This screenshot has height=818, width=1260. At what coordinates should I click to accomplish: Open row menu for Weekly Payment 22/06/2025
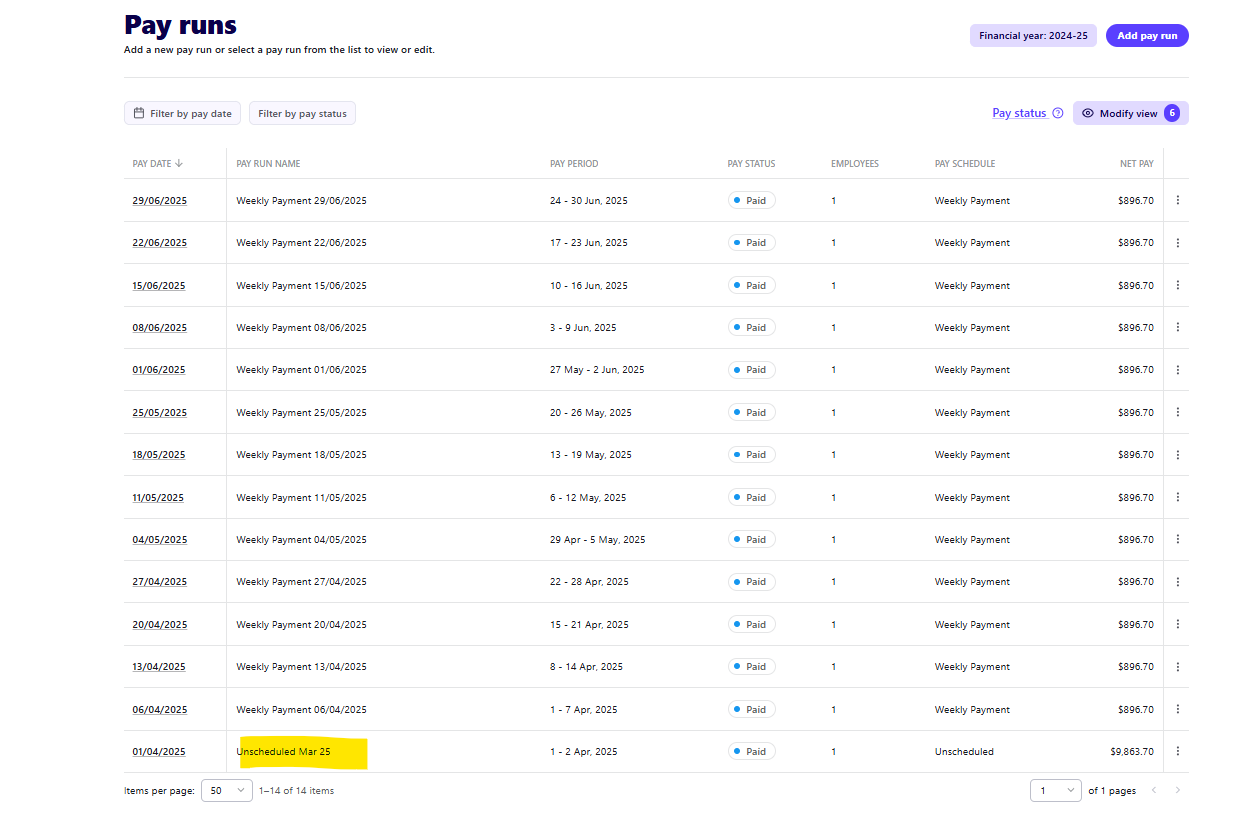[x=1177, y=243]
